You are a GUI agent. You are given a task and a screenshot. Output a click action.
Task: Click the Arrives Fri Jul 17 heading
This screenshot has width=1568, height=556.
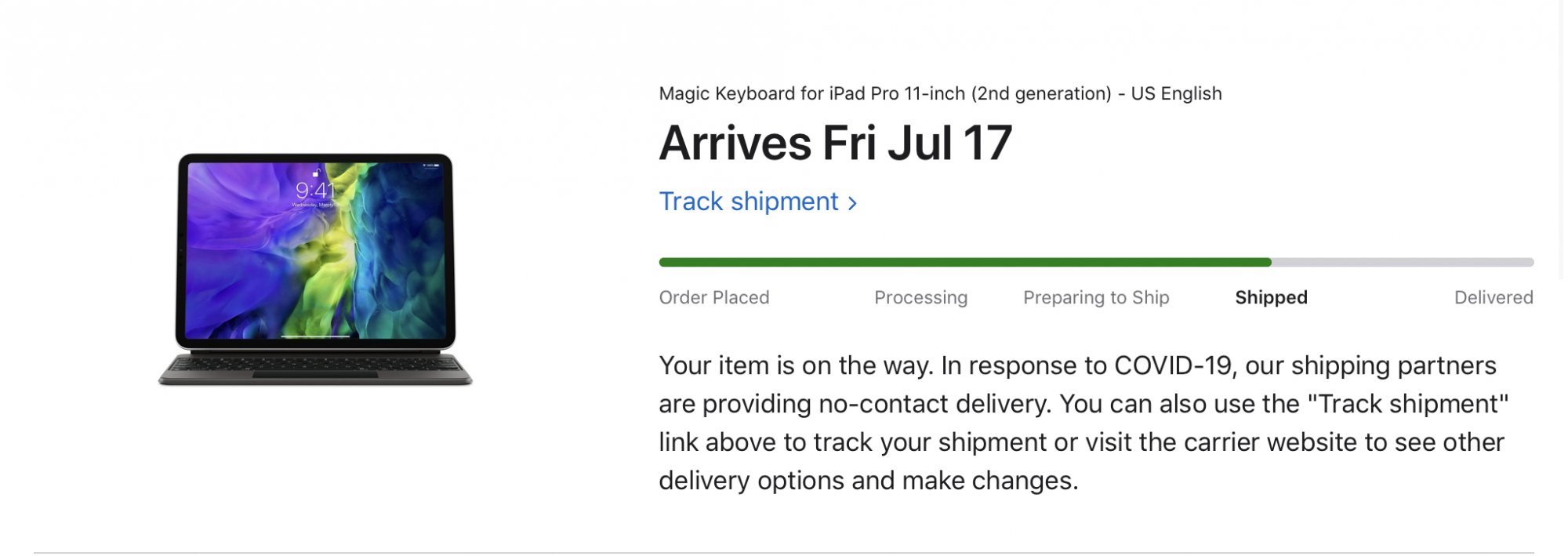point(835,144)
